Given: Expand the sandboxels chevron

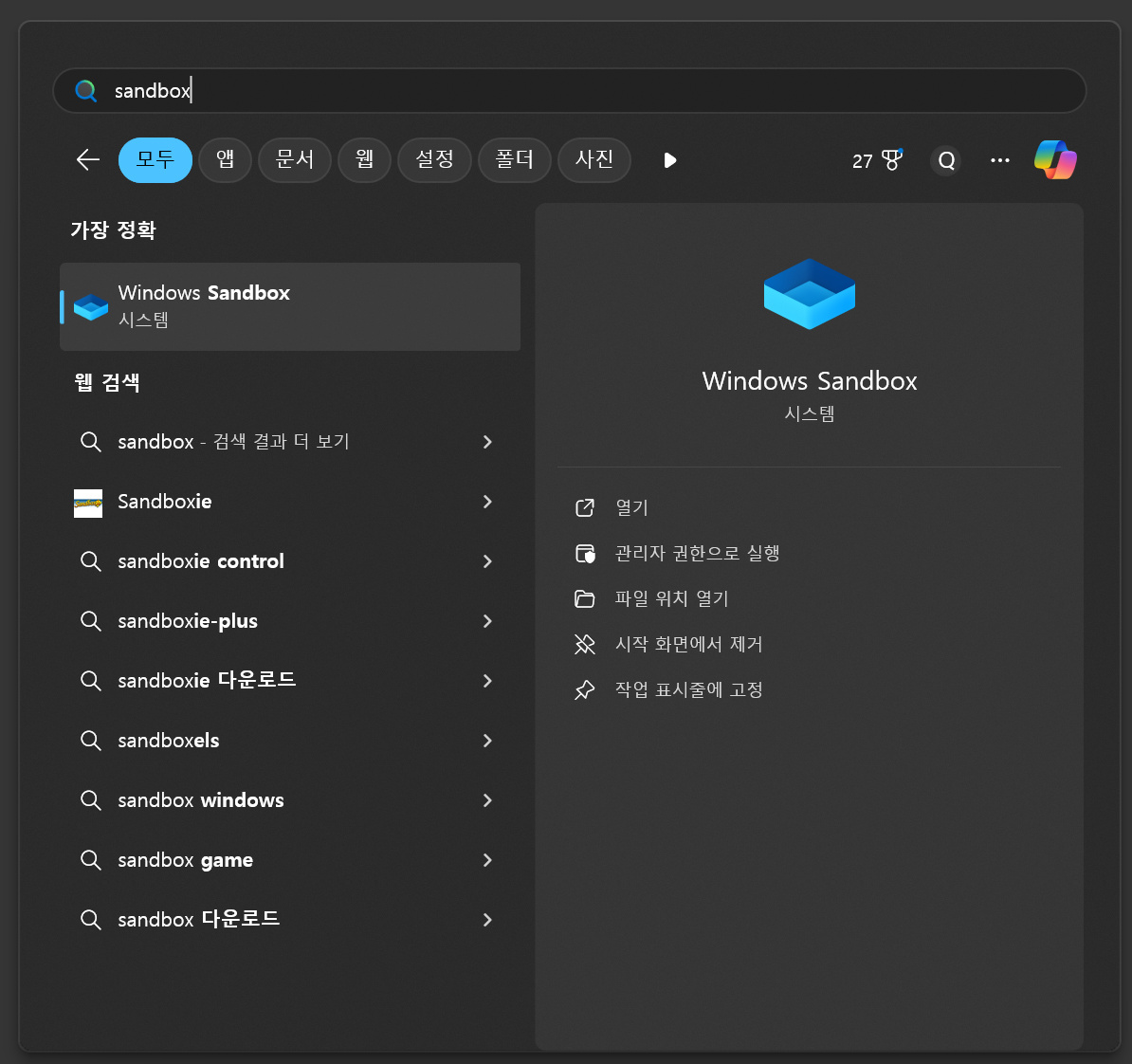Looking at the screenshot, I should 487,741.
